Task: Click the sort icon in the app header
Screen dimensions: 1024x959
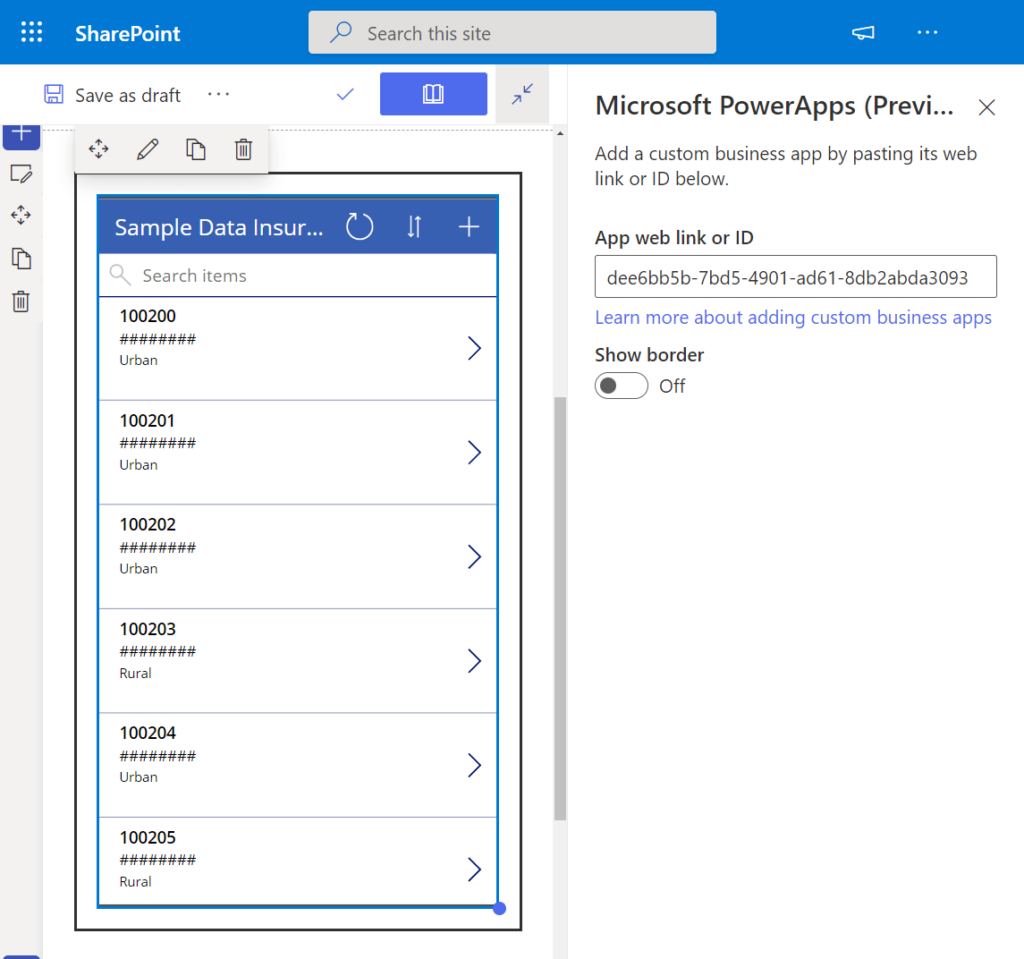Action: [414, 227]
